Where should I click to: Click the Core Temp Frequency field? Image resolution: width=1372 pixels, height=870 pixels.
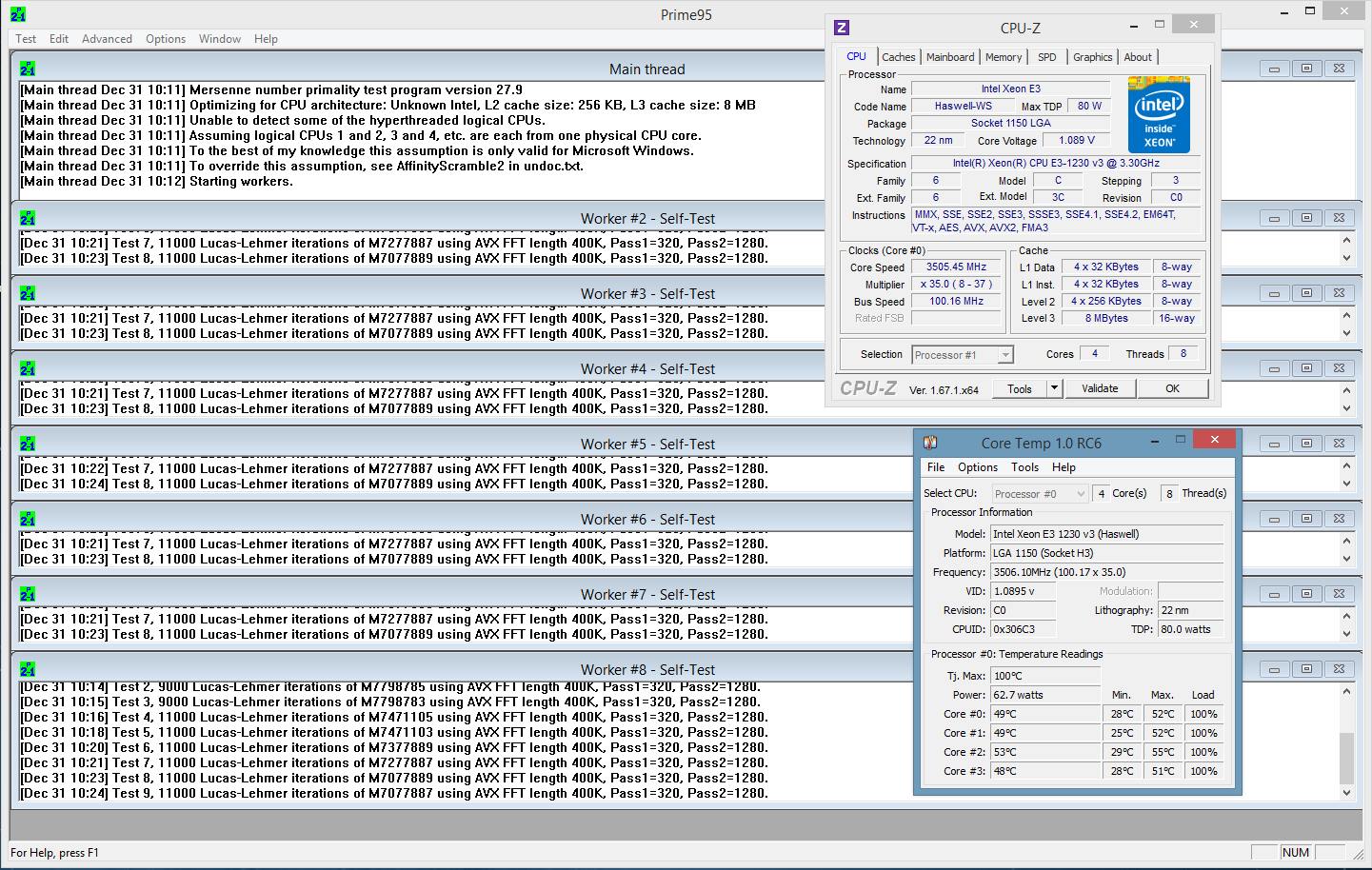[x=1106, y=572]
